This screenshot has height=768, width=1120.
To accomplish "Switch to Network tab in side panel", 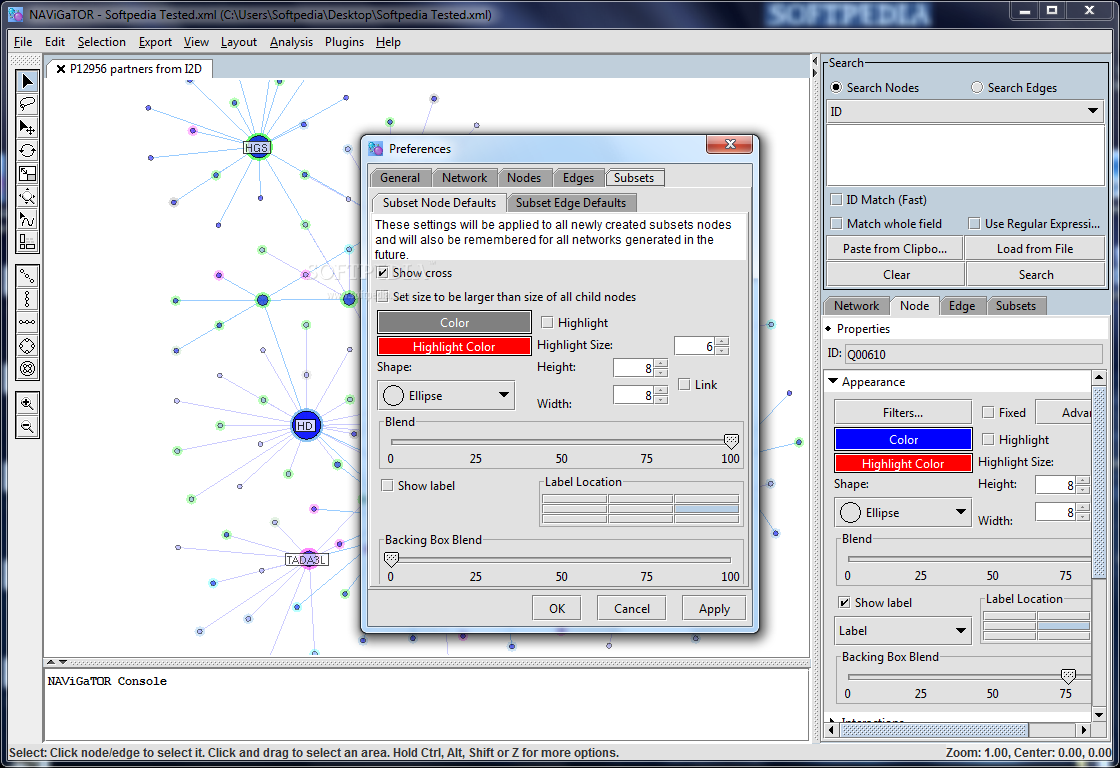I will (x=856, y=306).
